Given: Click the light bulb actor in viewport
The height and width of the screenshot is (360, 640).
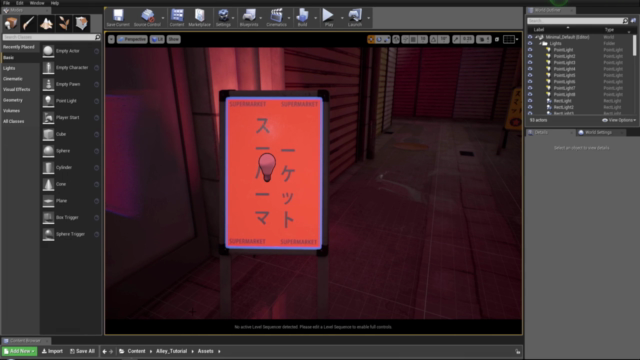Looking at the screenshot, I should click(x=267, y=167).
